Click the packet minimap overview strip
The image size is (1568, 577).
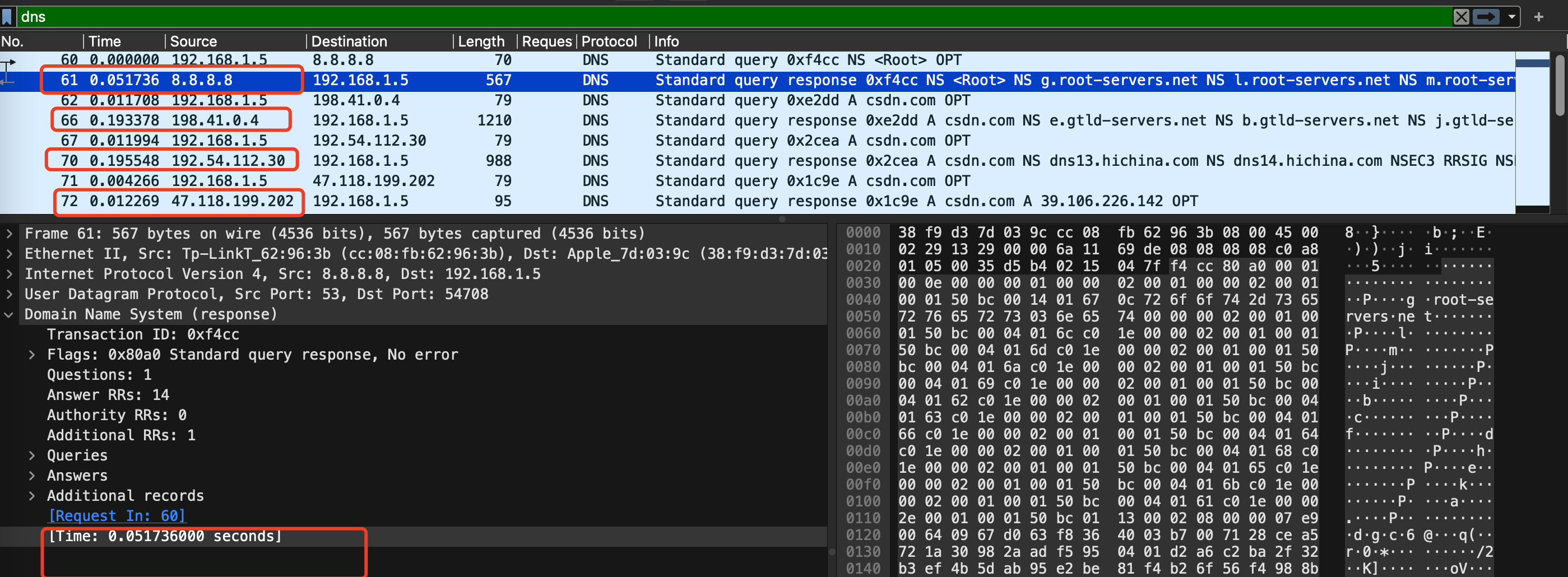pos(1532,132)
